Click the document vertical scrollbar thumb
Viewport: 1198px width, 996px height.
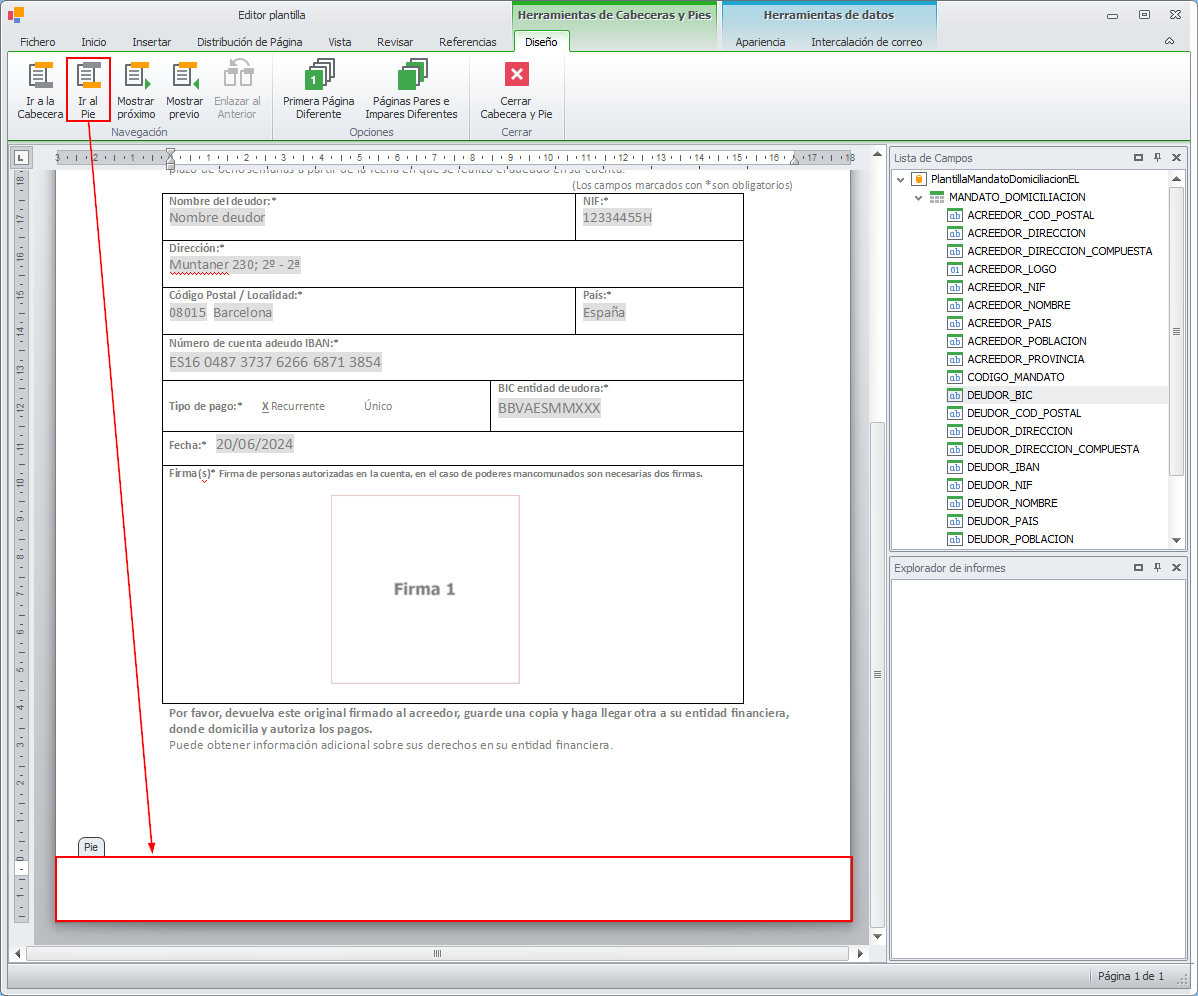click(x=877, y=674)
